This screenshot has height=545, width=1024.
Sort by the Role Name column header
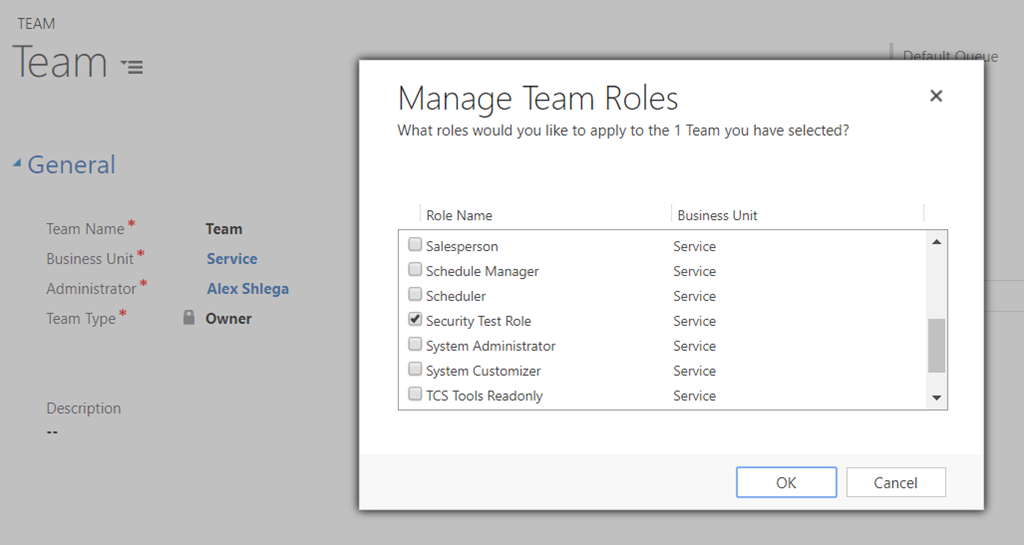point(459,215)
